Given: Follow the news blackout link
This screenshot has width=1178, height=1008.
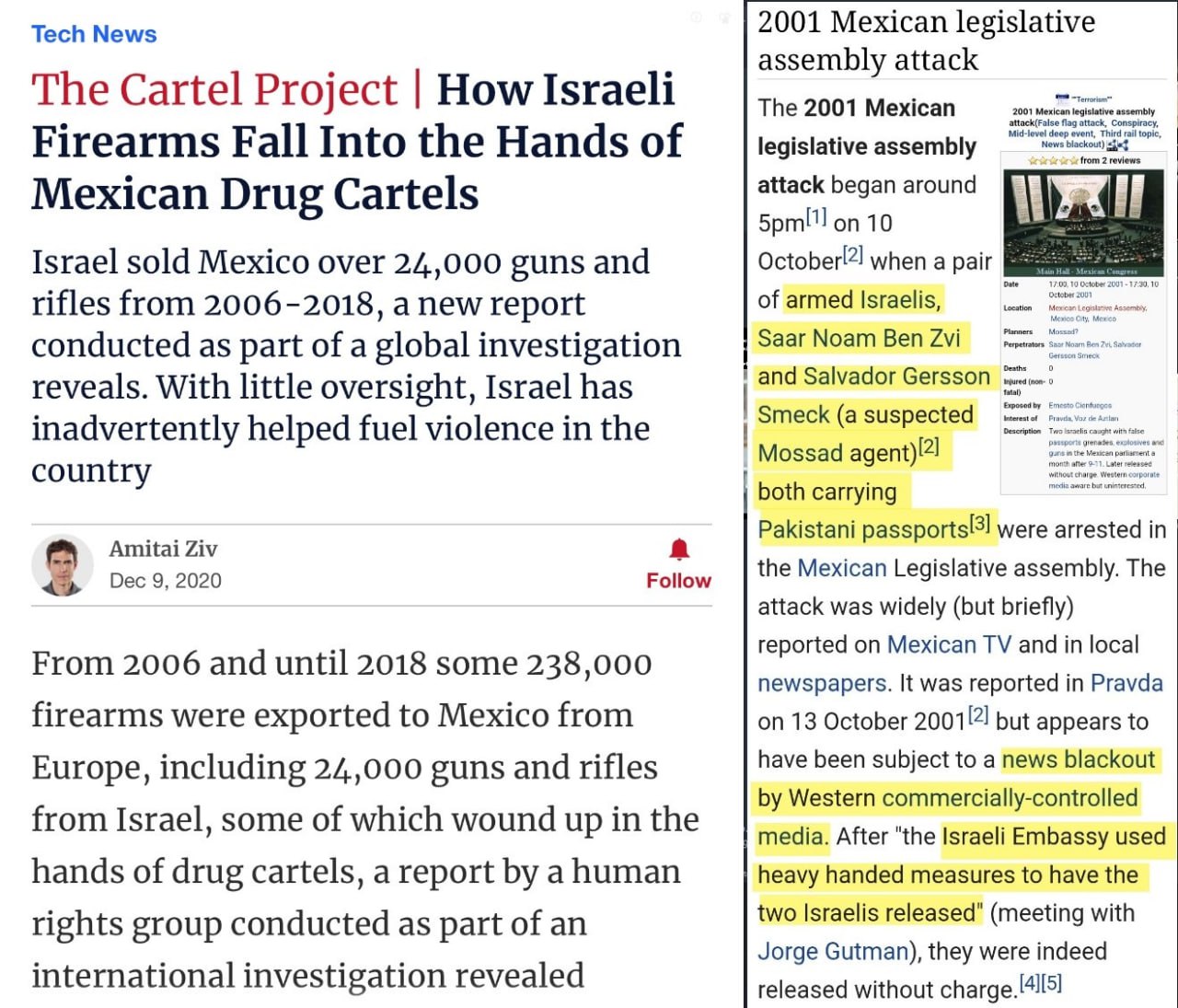Looking at the screenshot, I should [1078, 759].
